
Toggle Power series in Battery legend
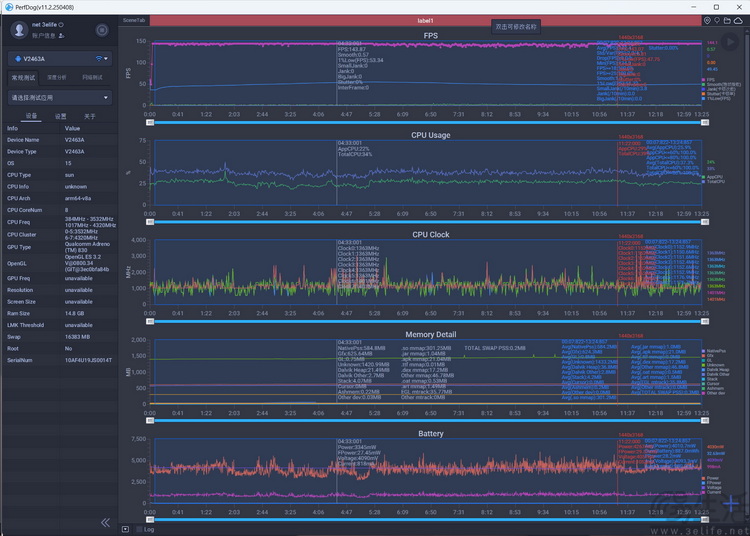[x=710, y=478]
